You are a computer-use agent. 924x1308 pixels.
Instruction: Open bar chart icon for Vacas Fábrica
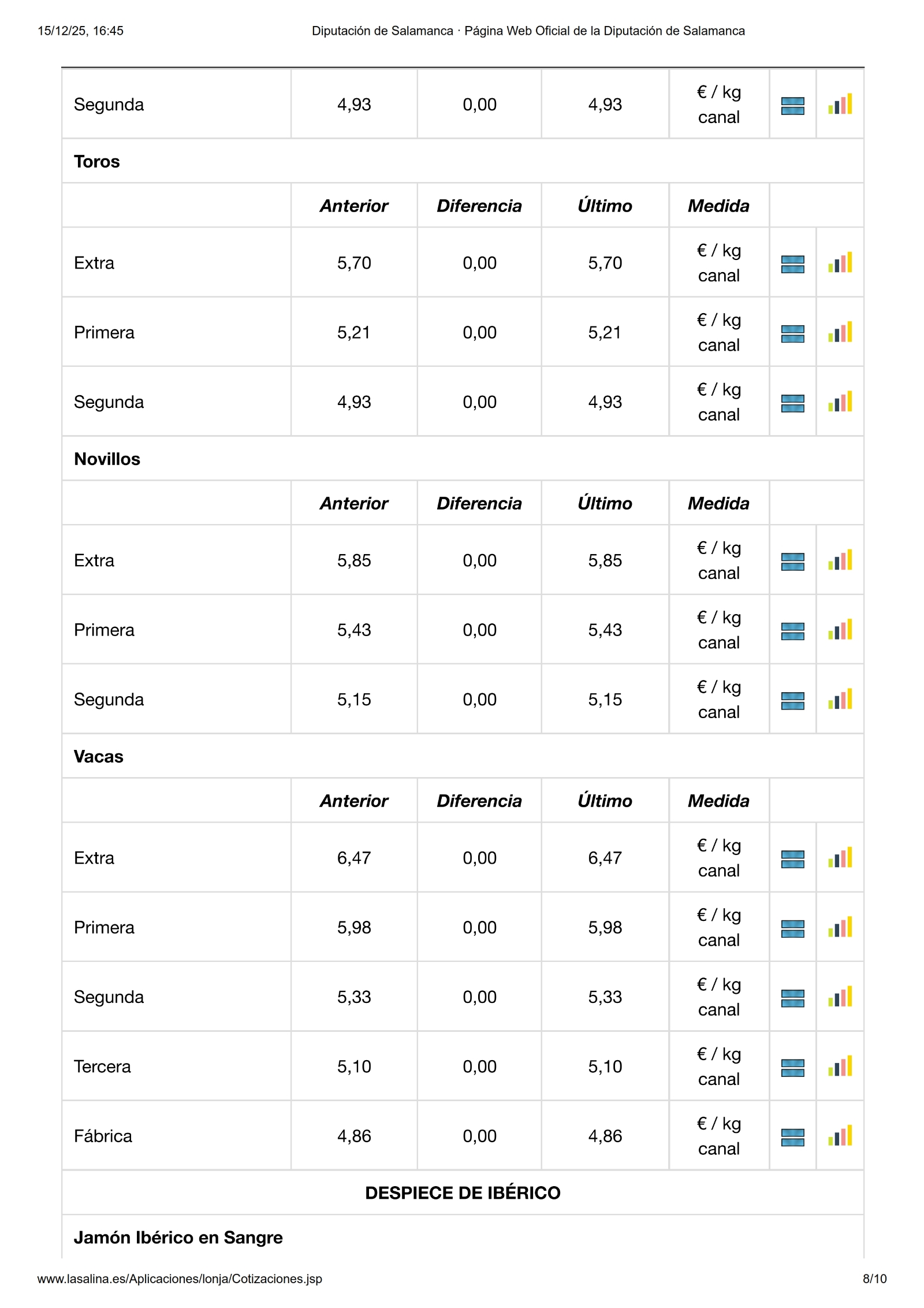(840, 1136)
